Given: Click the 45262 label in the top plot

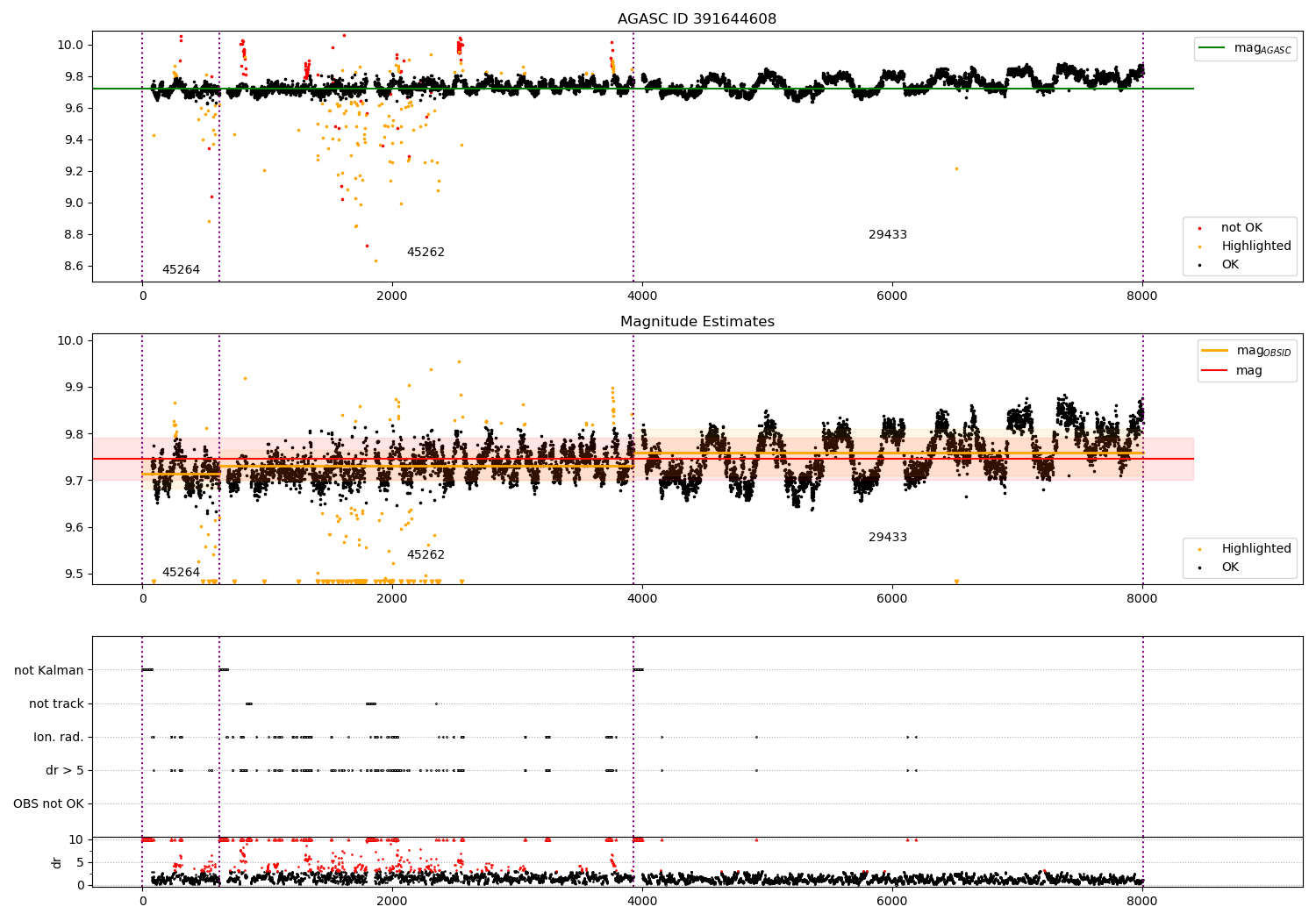Looking at the screenshot, I should click(x=426, y=253).
